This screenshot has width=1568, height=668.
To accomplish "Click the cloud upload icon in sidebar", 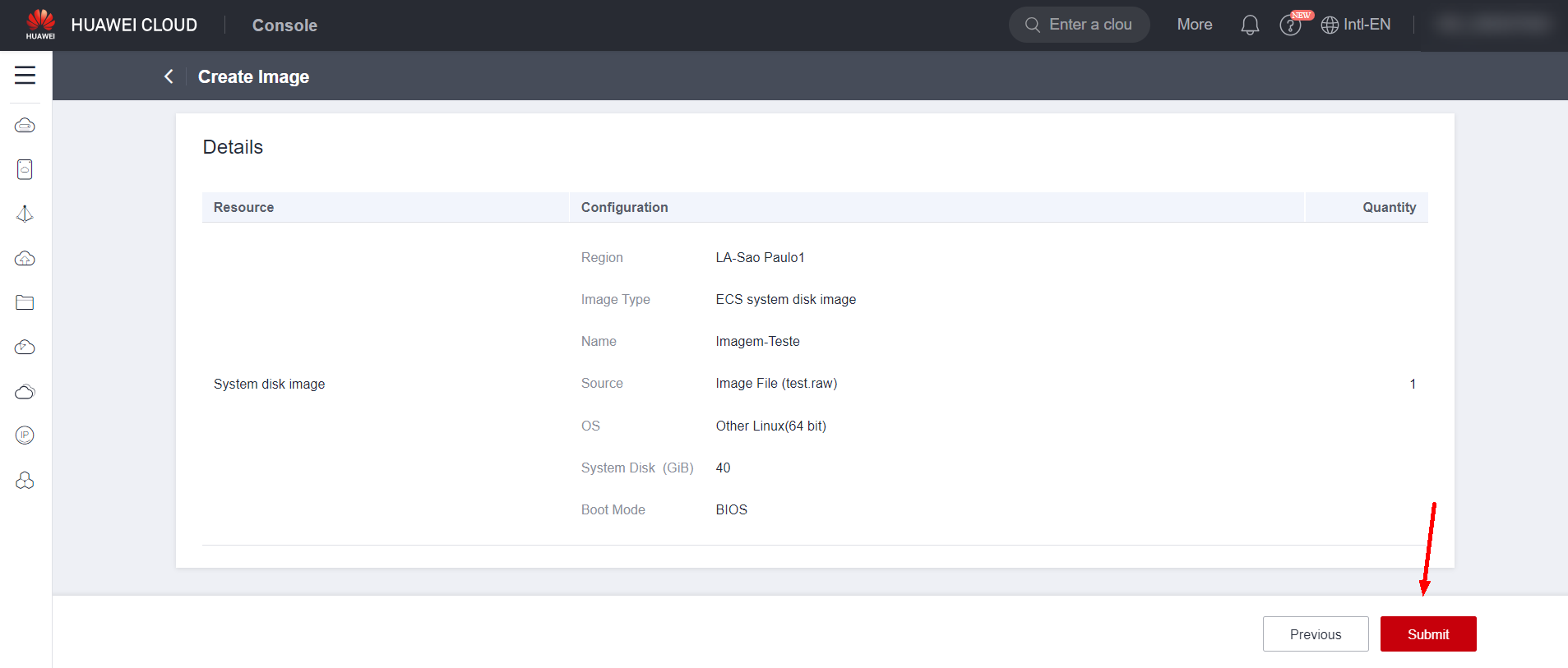I will click(25, 259).
